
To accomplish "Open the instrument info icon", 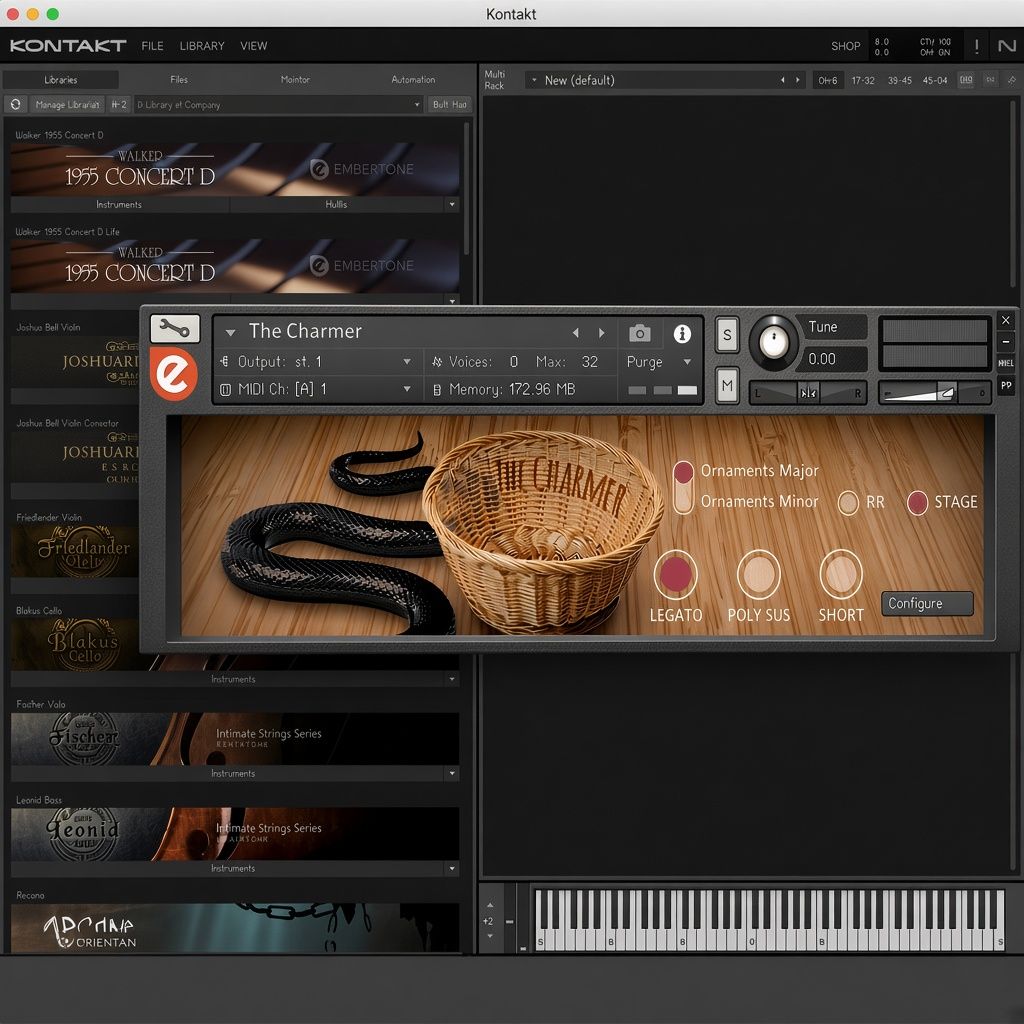I will (x=682, y=334).
